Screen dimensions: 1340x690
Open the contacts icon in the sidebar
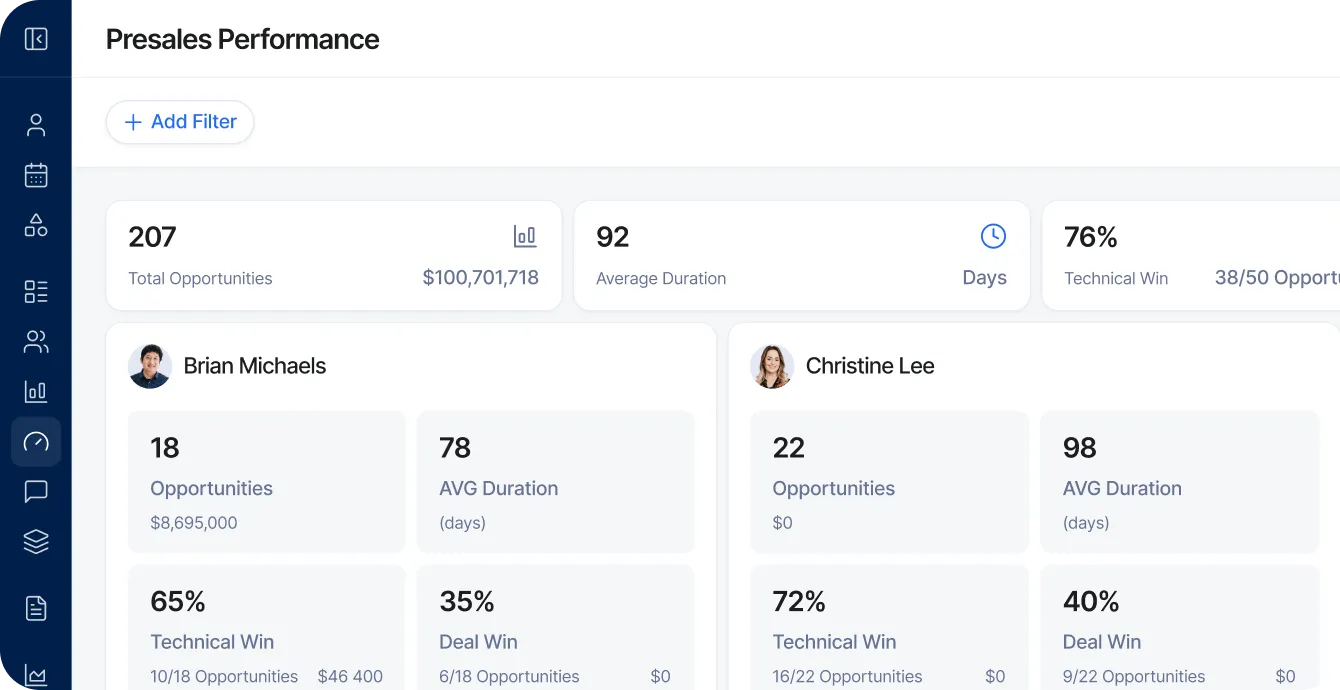click(x=36, y=124)
